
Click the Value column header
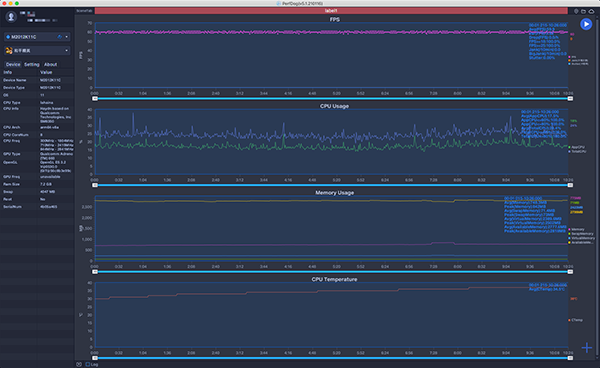click(x=46, y=72)
